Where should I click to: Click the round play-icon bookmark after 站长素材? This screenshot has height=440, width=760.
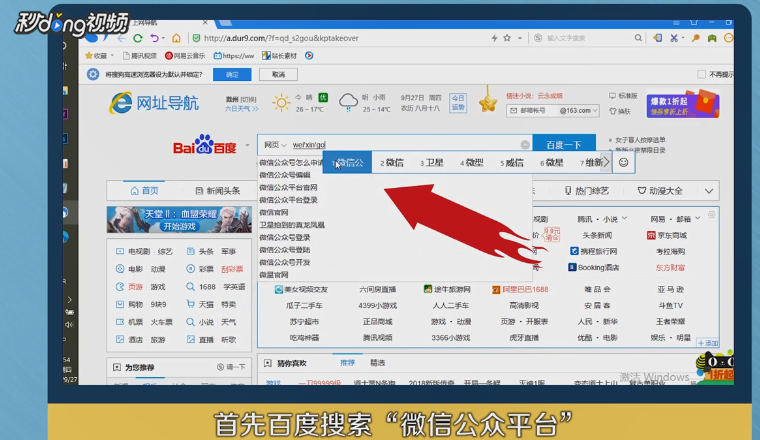click(309, 56)
